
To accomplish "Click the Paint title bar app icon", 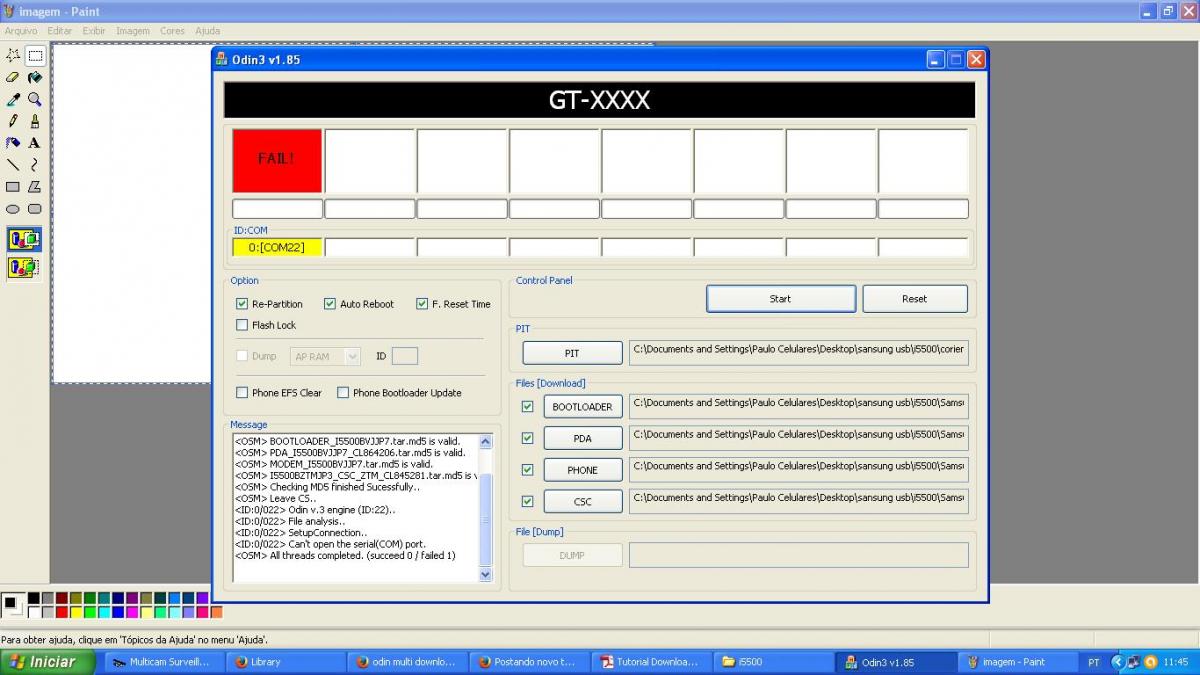I will [x=9, y=11].
